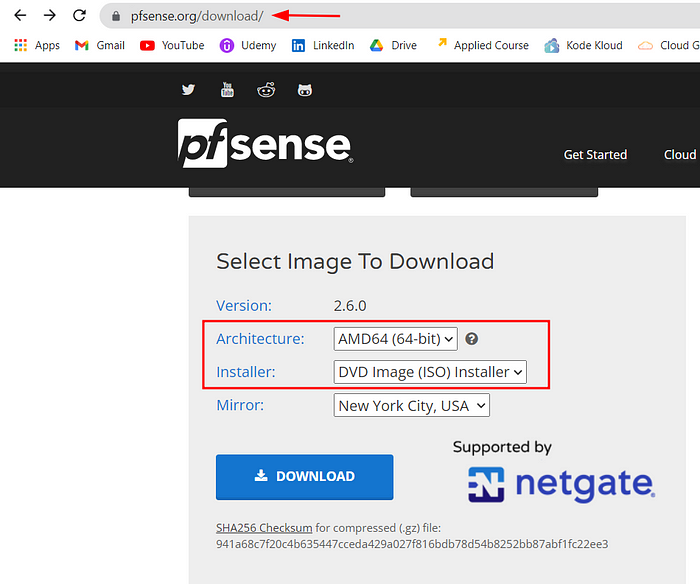Click the Installer label
This screenshot has width=700, height=584.
click(246, 372)
